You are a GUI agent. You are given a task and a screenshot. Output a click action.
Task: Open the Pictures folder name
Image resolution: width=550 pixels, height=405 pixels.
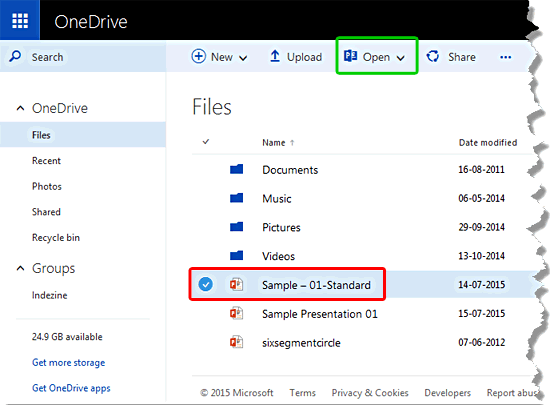[x=281, y=227]
